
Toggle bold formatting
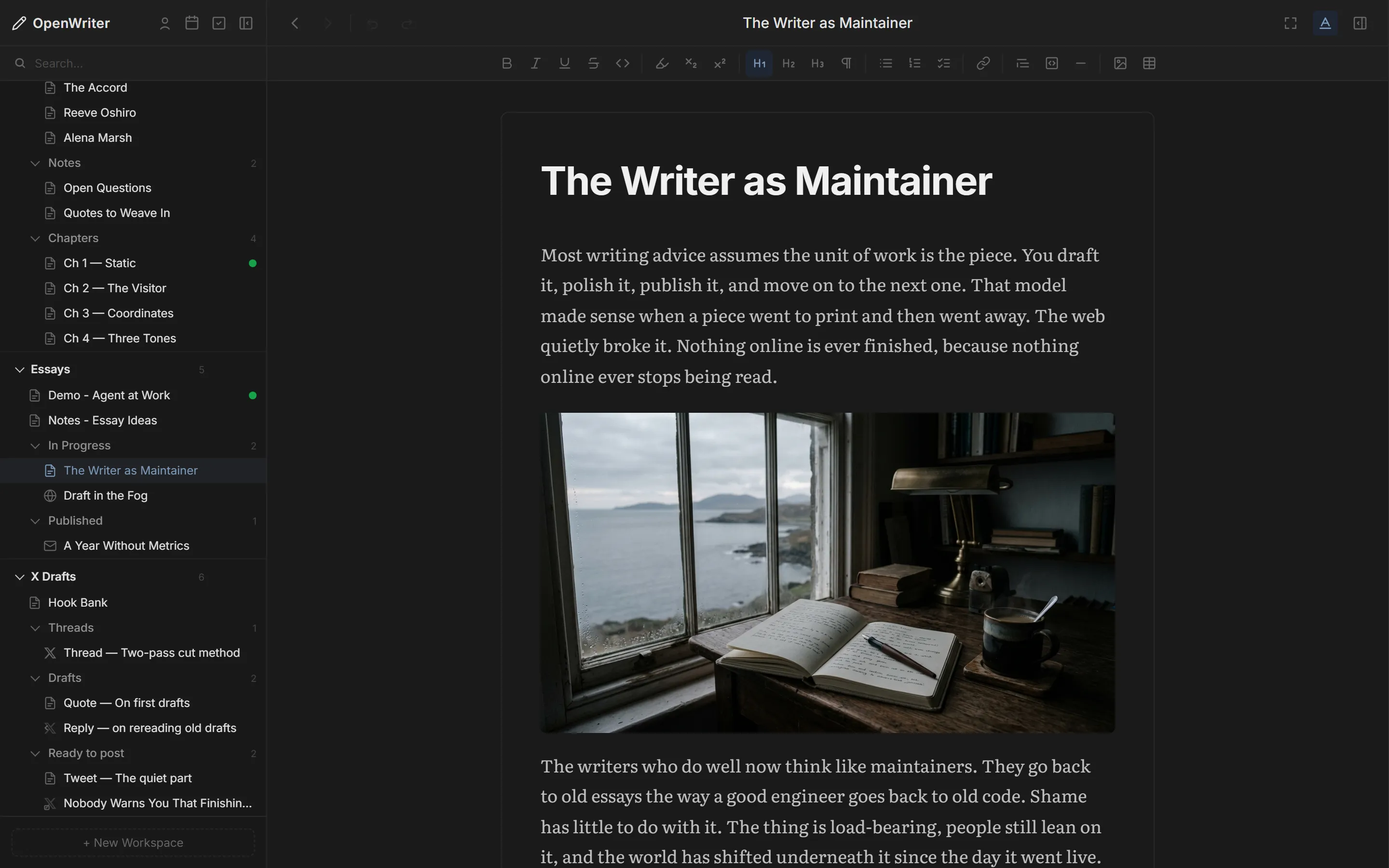pos(506,63)
